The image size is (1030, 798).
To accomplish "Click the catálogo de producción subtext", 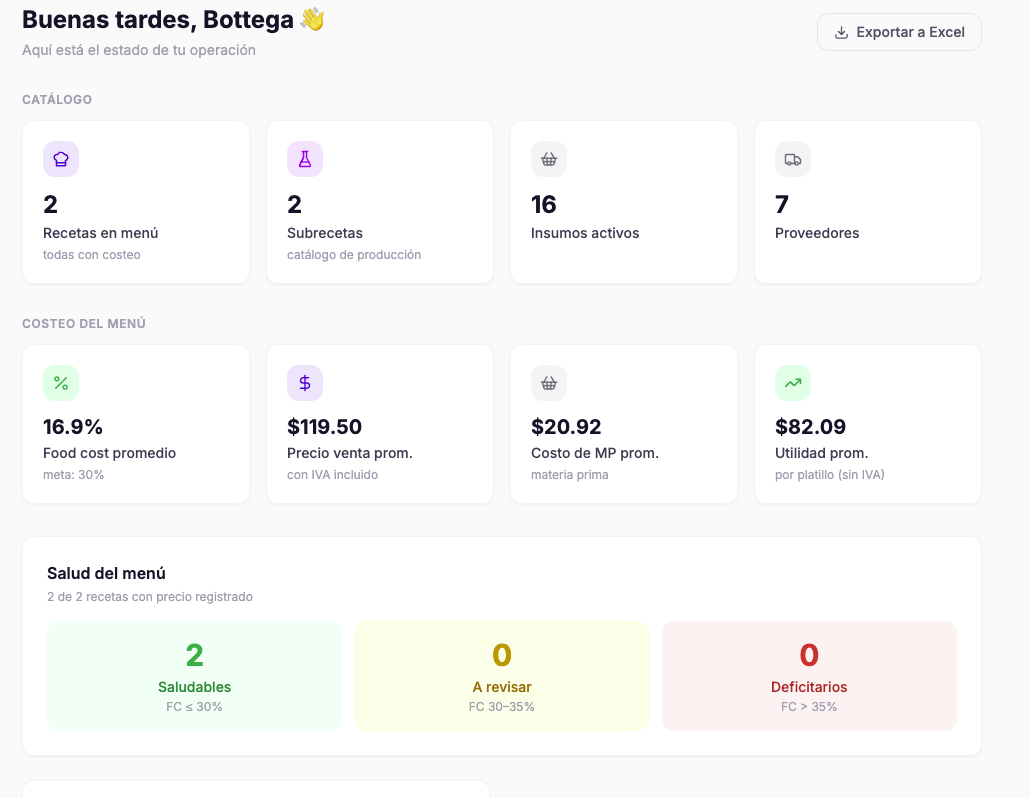I will pyautogui.click(x=354, y=255).
